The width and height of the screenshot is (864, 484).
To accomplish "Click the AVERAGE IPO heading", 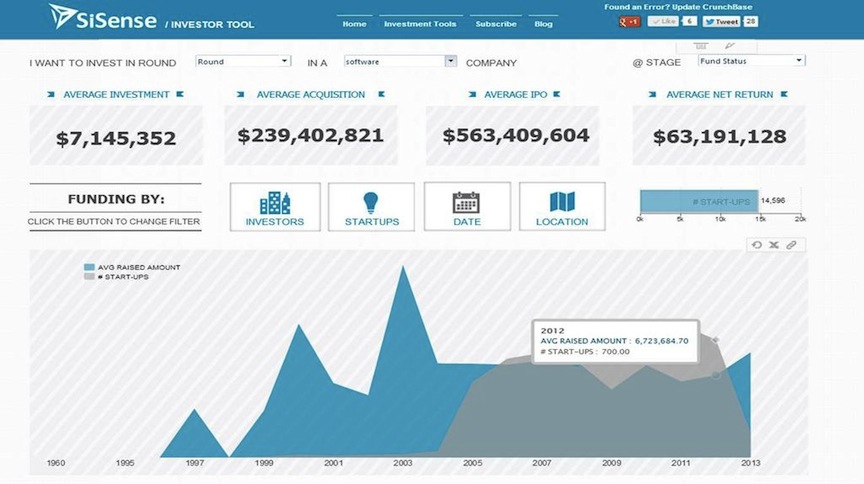I will point(516,95).
